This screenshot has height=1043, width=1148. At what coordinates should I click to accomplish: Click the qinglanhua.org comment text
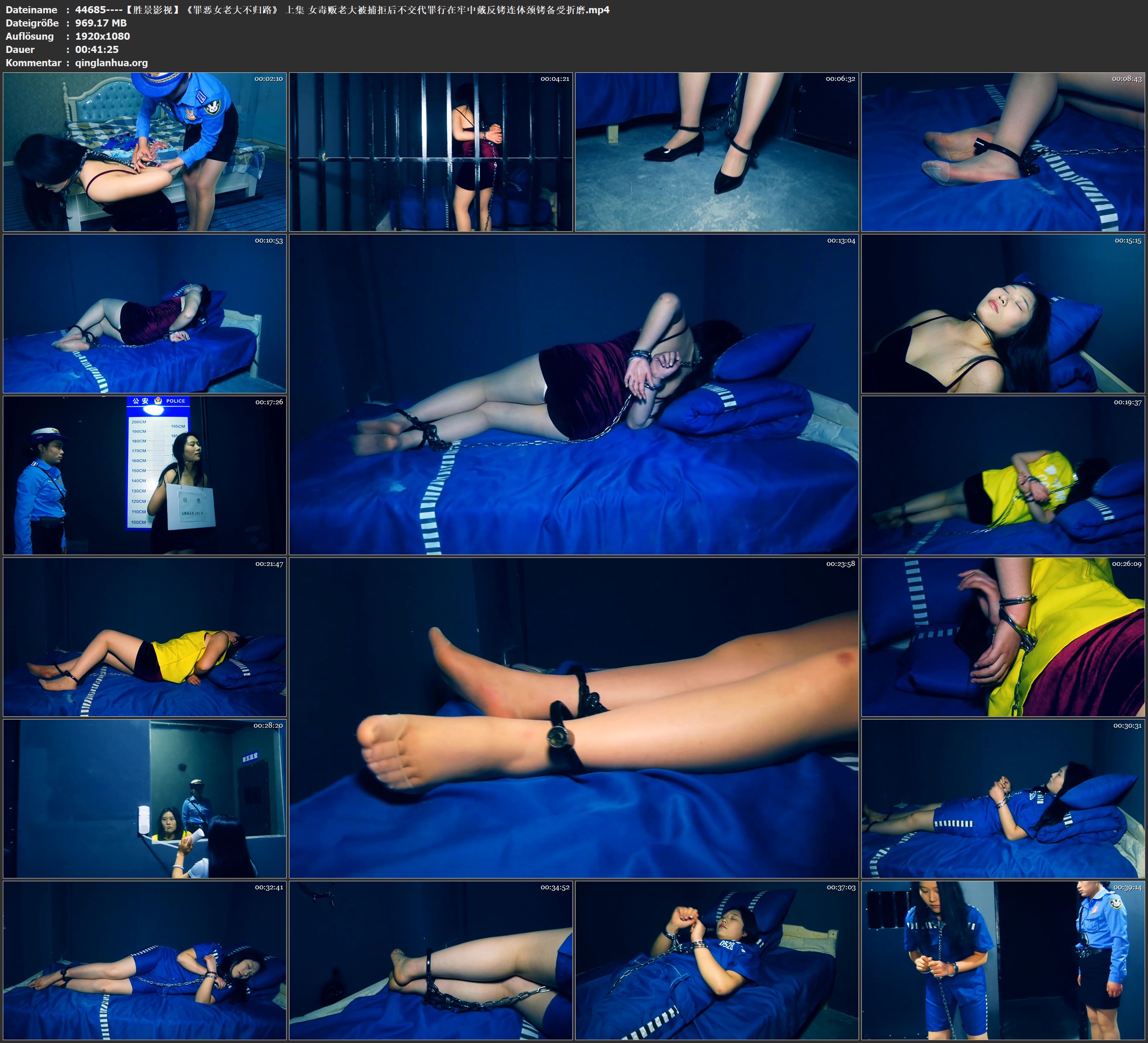111,62
